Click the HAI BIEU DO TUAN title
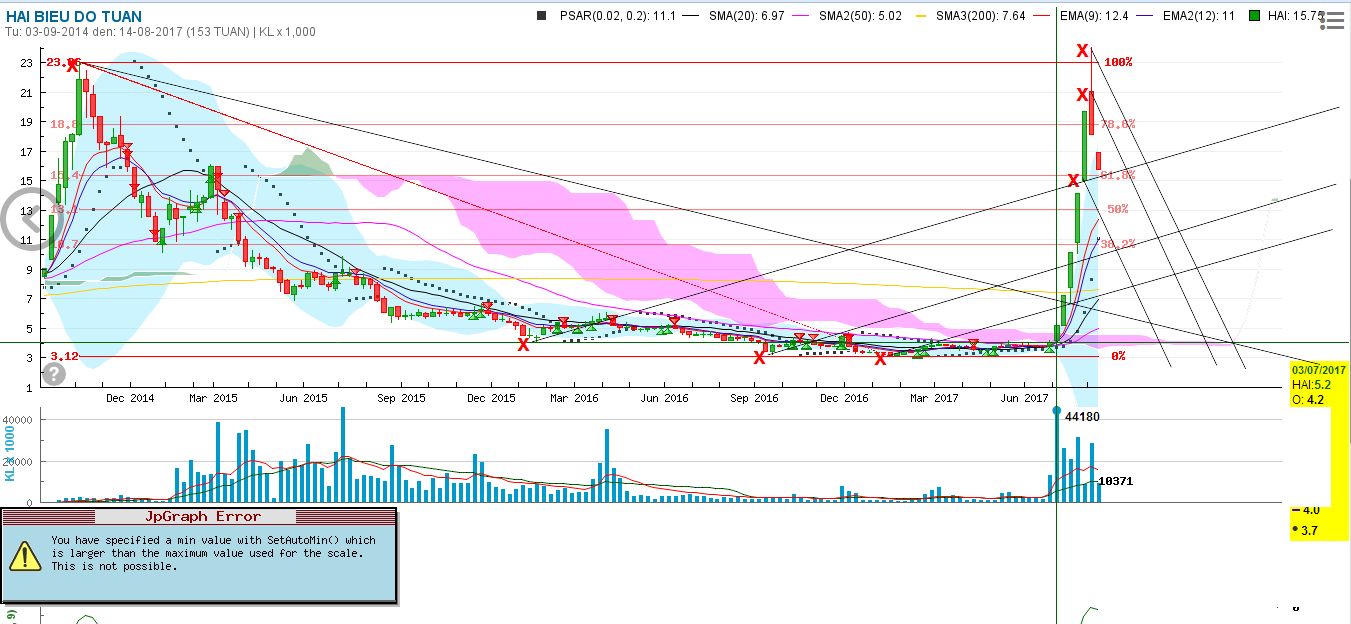 pos(74,16)
